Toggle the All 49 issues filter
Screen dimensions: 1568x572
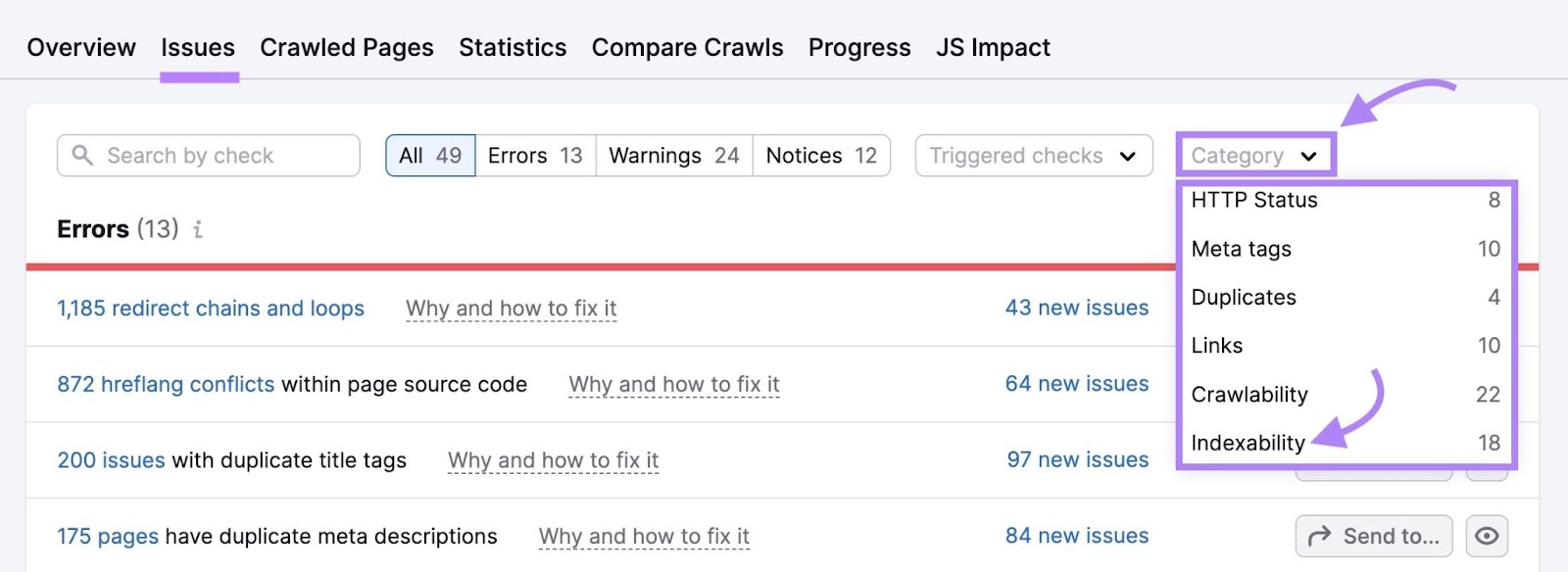[429, 155]
